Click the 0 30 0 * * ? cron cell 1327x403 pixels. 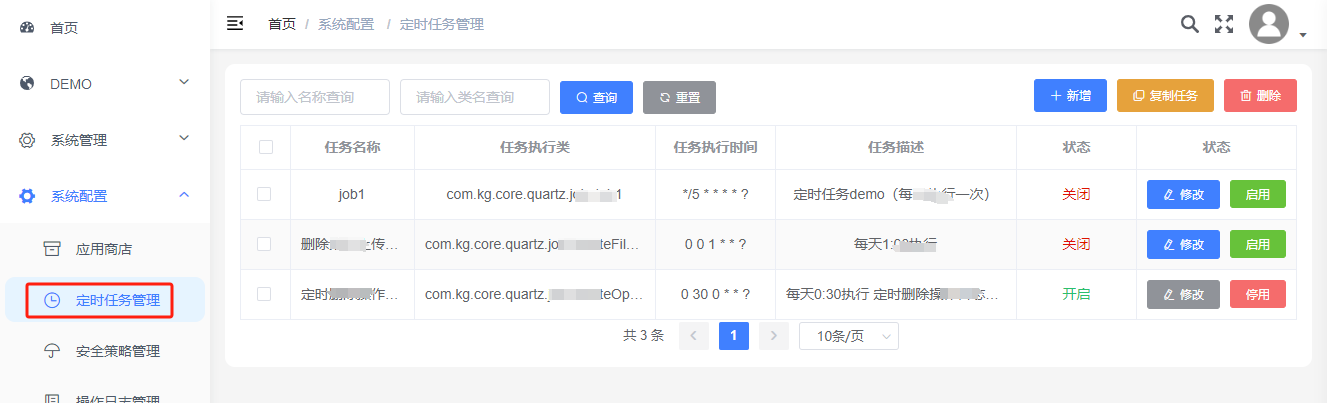[715, 294]
